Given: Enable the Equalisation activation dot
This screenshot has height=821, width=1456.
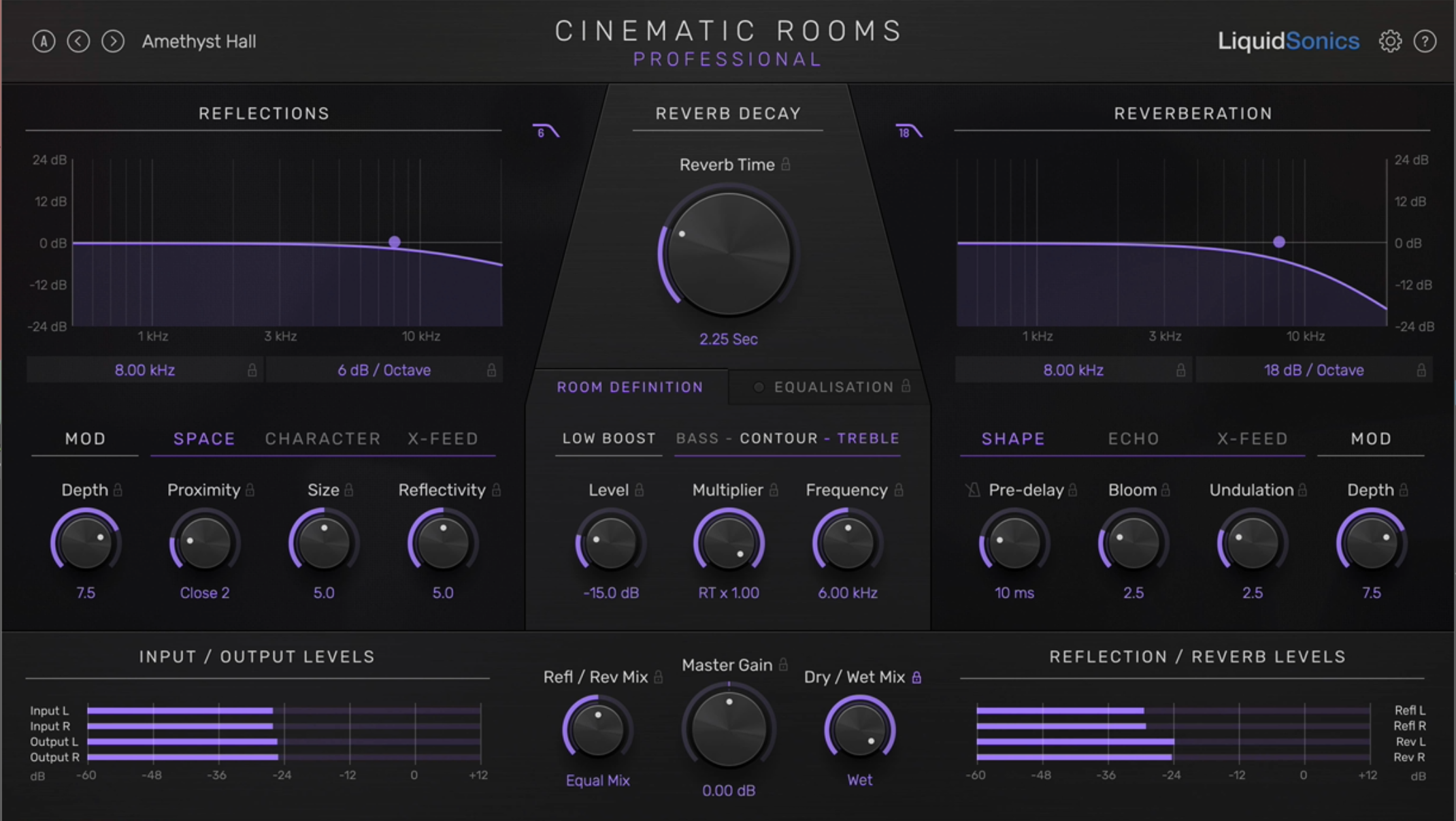Looking at the screenshot, I should point(759,387).
